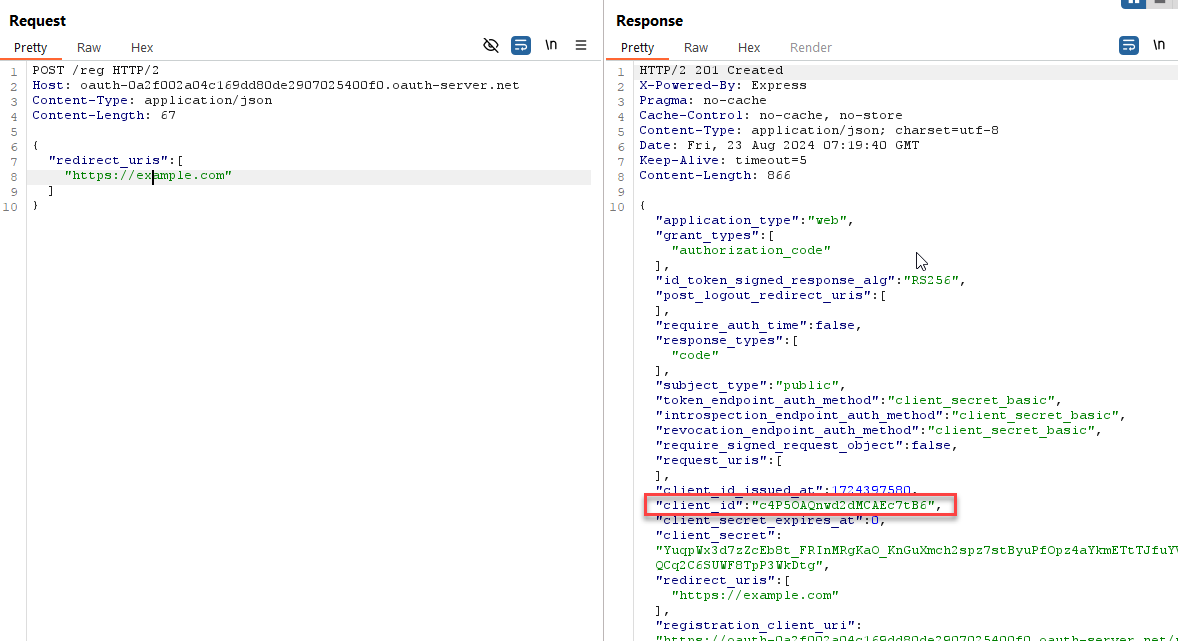Toggle word wrap in Response panel
This screenshot has height=641, width=1178.
point(1128,45)
